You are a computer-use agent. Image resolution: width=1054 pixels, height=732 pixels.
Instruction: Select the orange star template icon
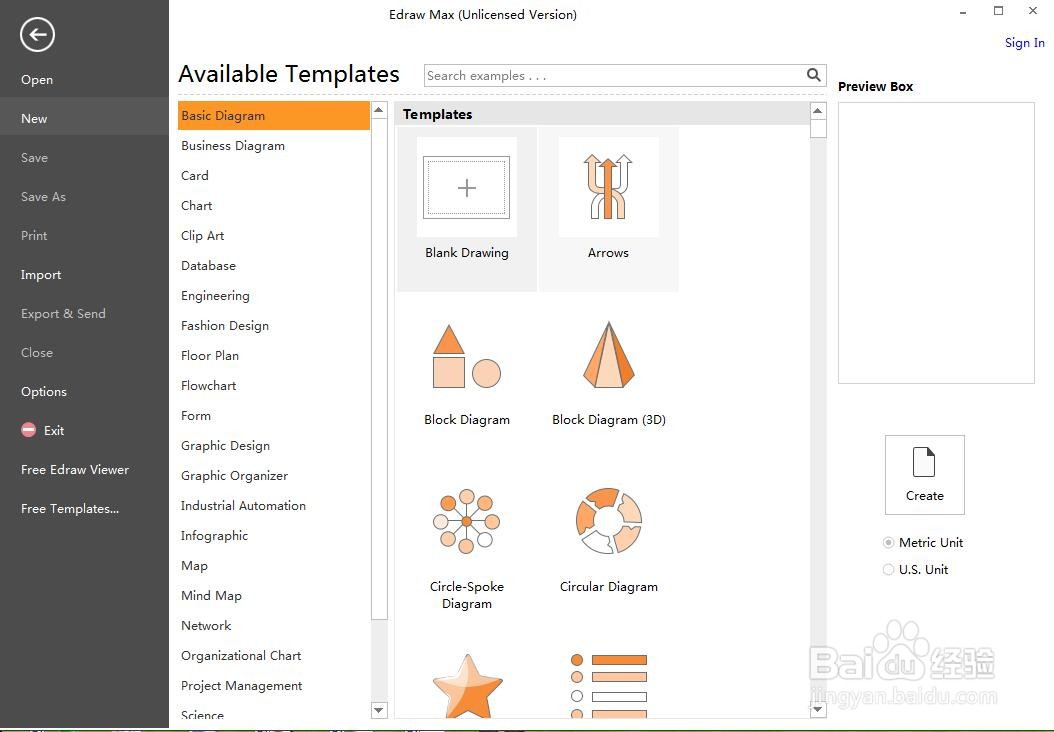pyautogui.click(x=467, y=685)
